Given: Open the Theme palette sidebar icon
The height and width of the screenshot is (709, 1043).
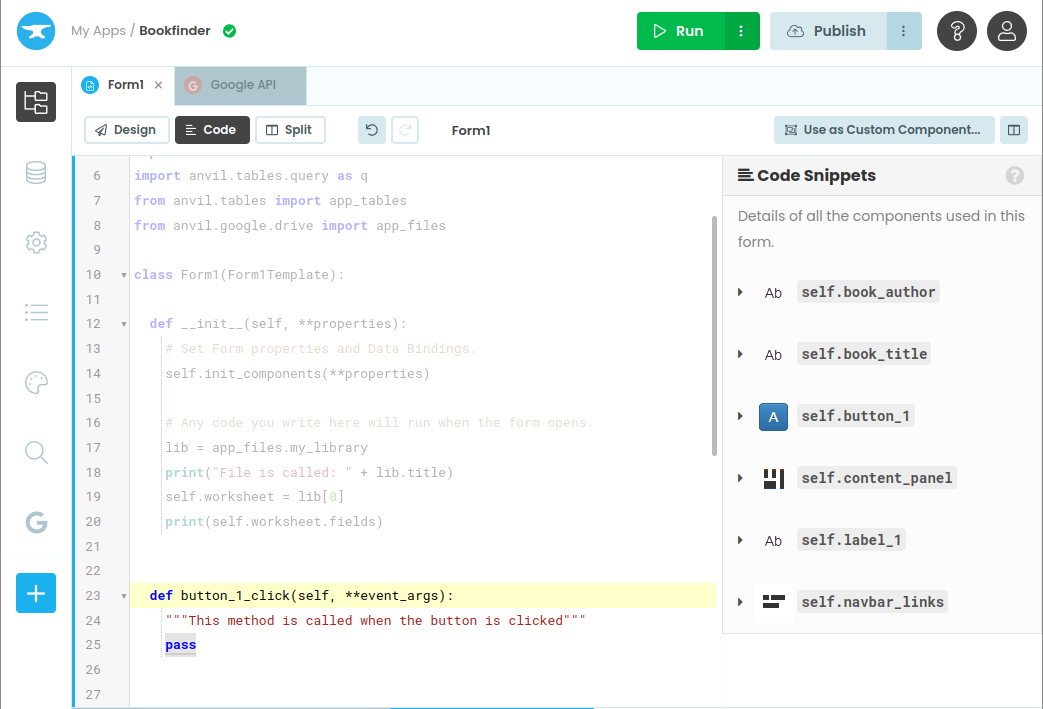Looking at the screenshot, I should (36, 382).
